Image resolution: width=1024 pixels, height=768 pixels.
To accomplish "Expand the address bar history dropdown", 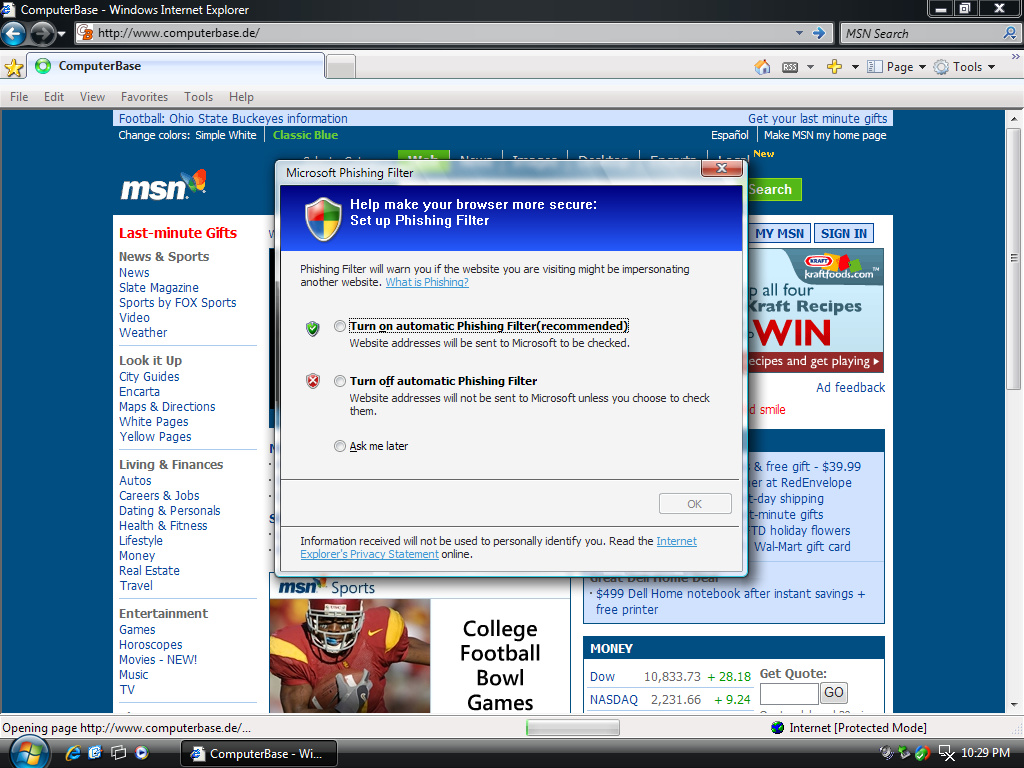I will pos(799,33).
